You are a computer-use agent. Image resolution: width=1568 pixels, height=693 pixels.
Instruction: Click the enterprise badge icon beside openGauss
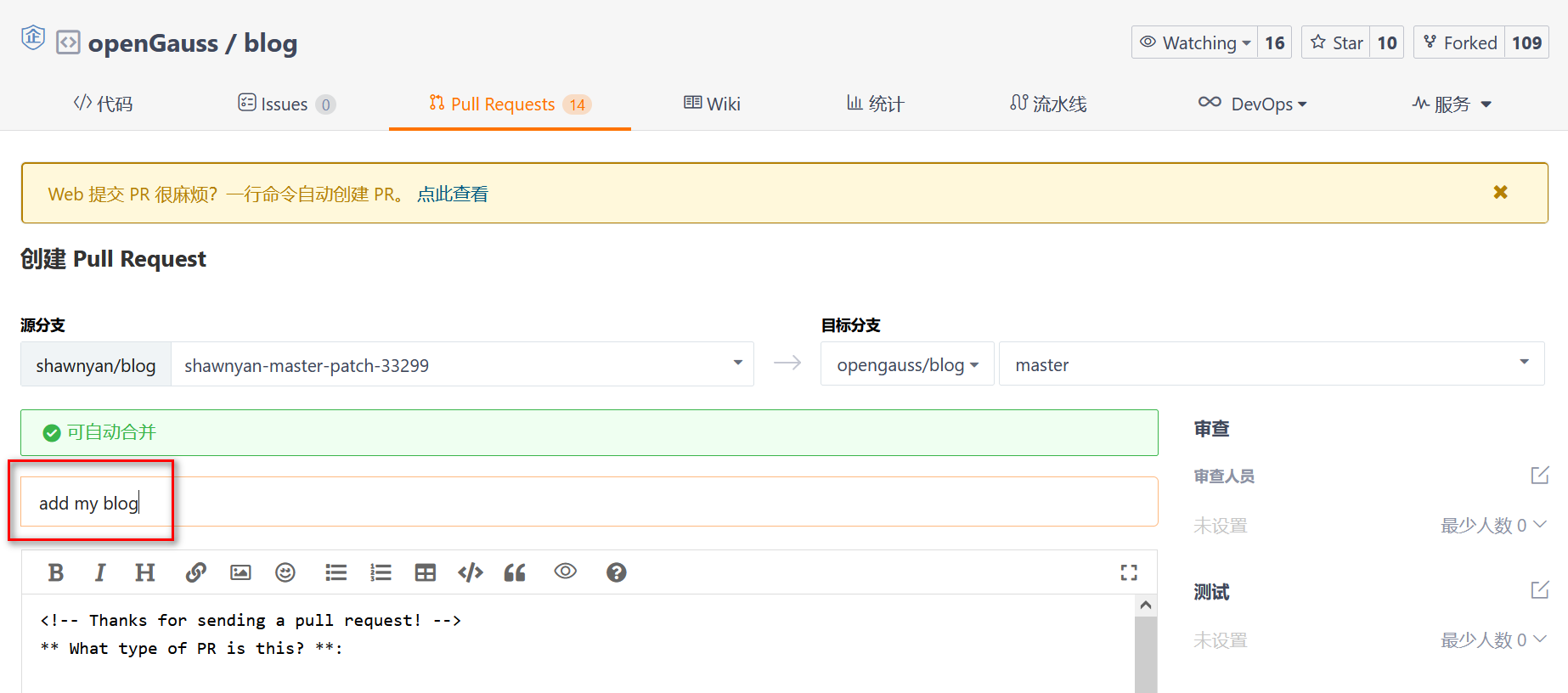[33, 38]
